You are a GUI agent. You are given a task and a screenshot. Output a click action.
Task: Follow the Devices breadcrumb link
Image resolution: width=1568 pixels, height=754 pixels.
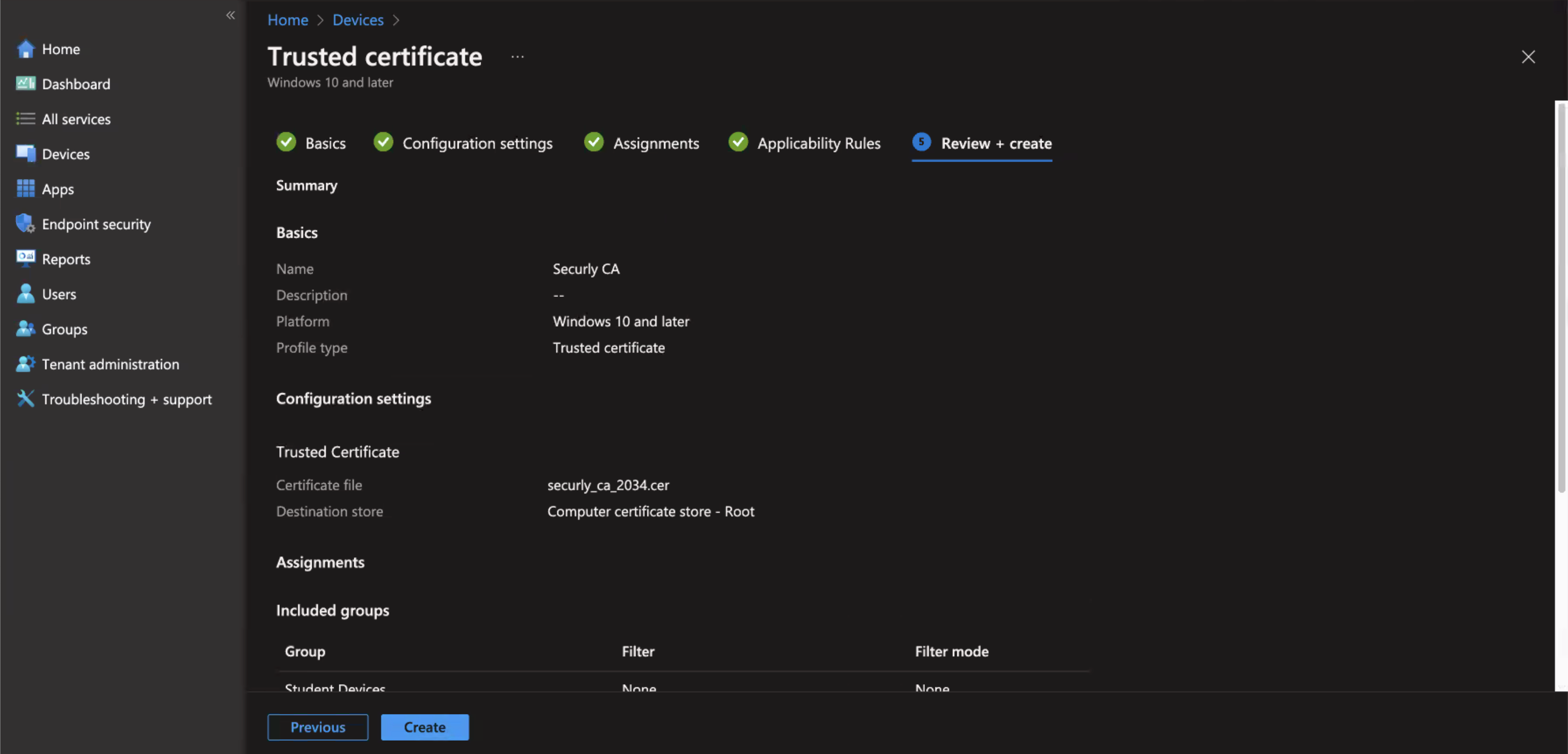(358, 20)
